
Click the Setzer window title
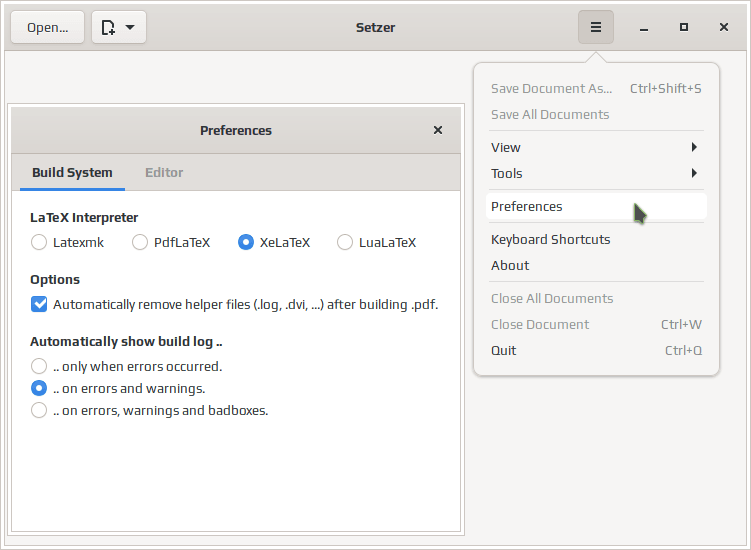[x=376, y=27]
